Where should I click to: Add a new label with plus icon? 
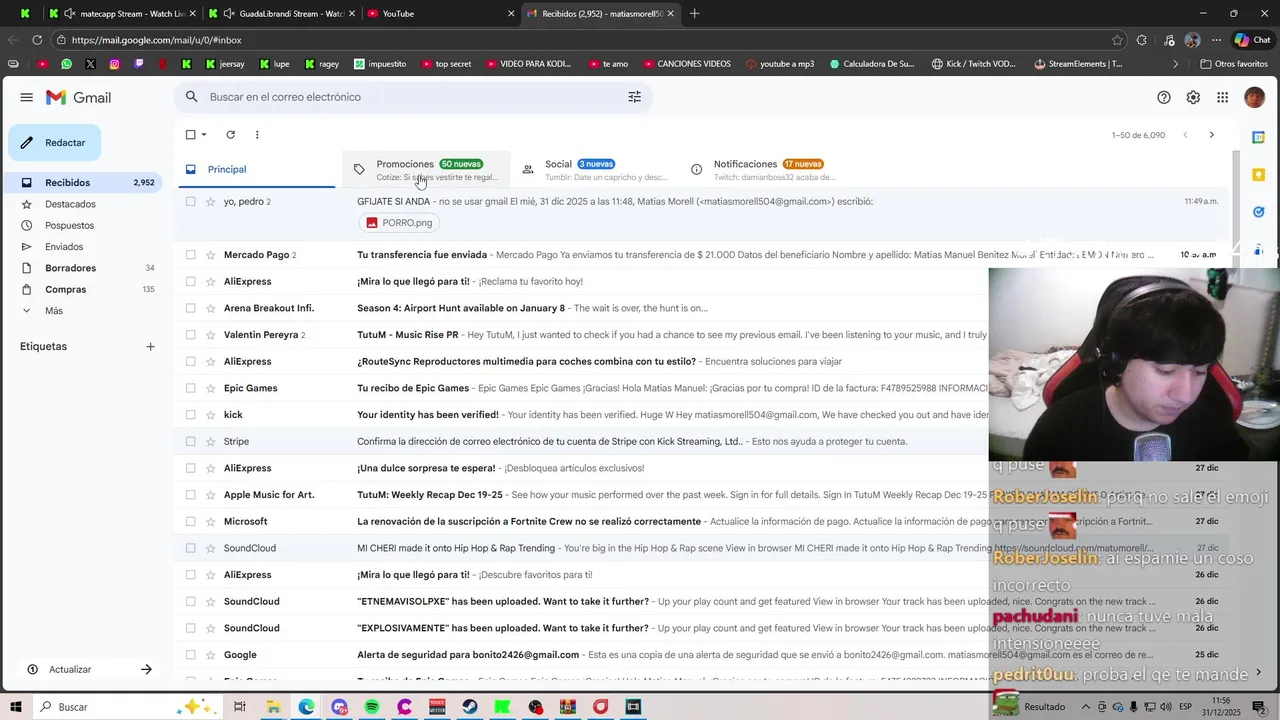[x=150, y=347]
